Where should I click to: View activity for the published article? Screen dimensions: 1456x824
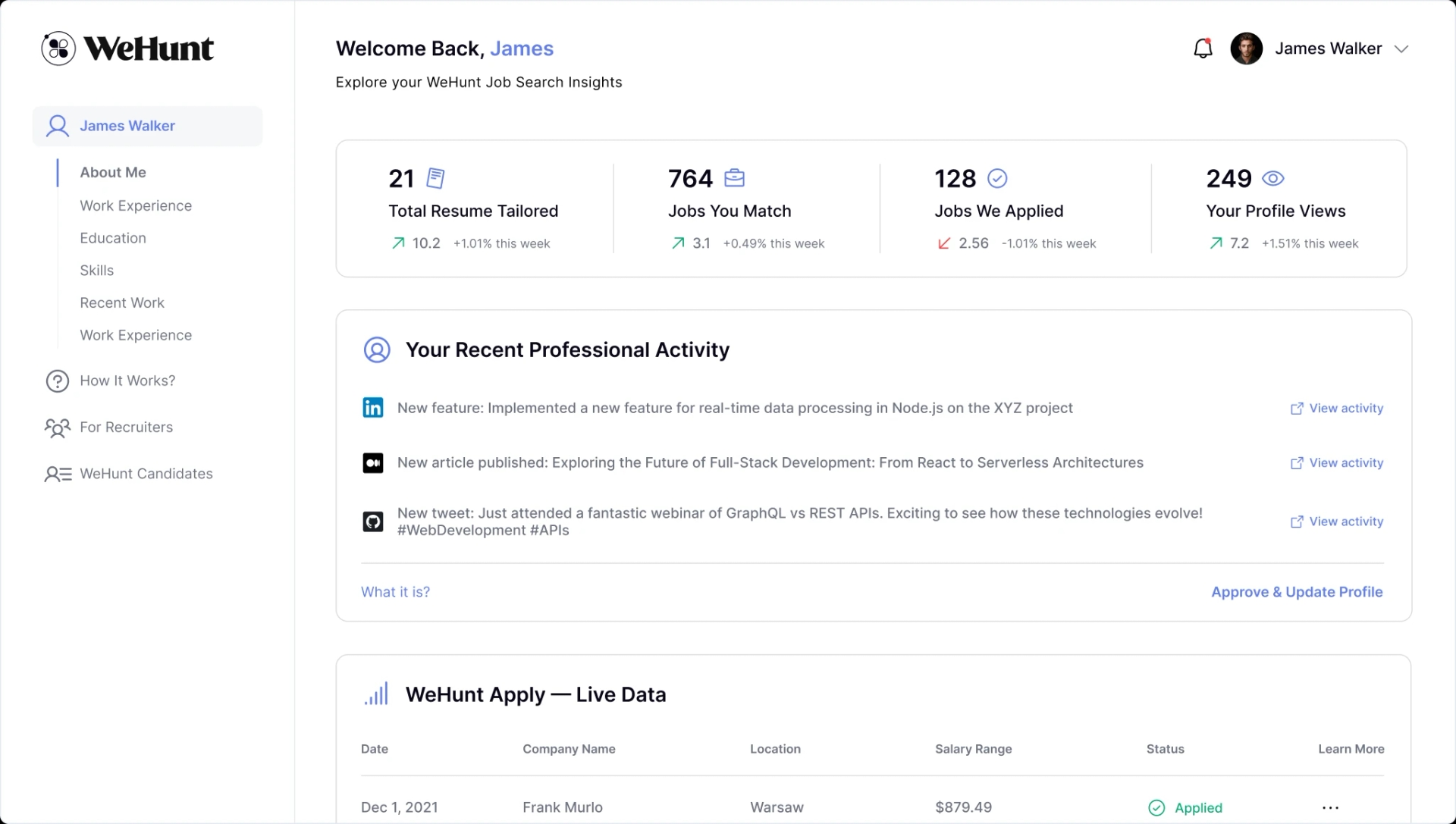(1337, 462)
